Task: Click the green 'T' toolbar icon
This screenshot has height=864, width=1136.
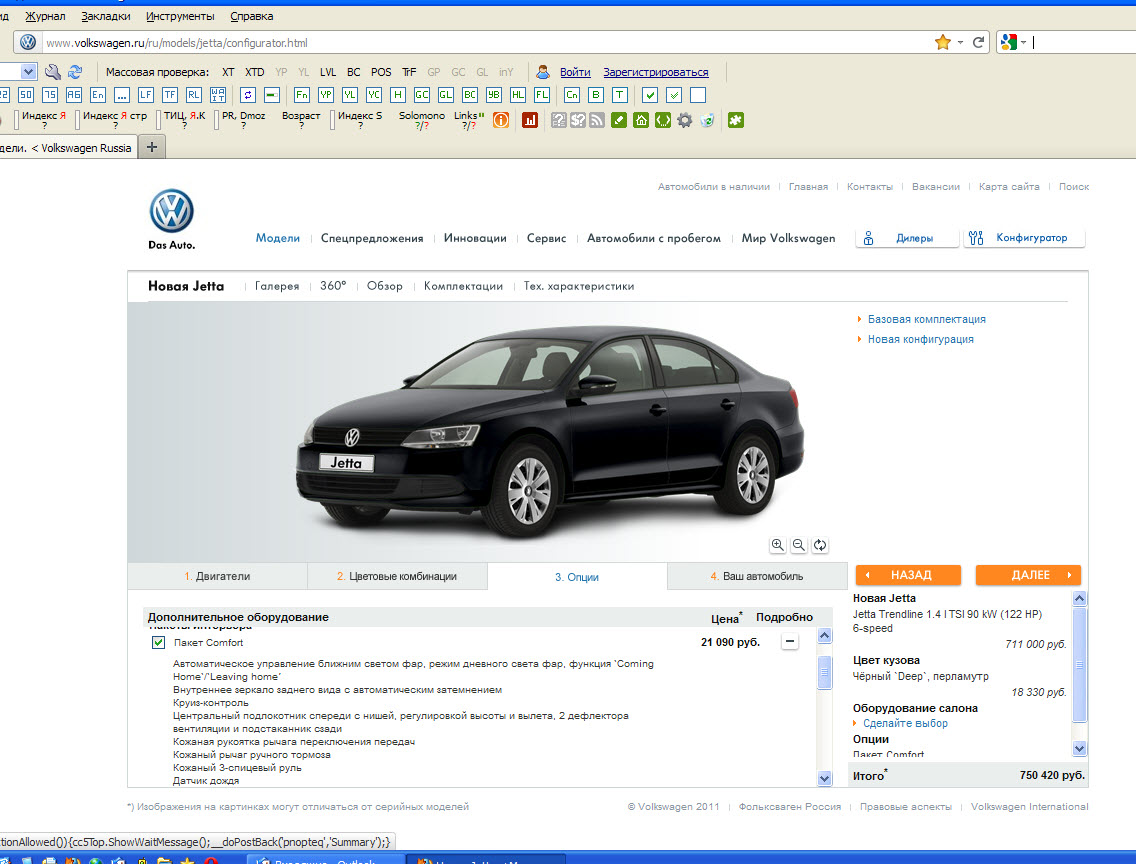Action: coord(619,95)
